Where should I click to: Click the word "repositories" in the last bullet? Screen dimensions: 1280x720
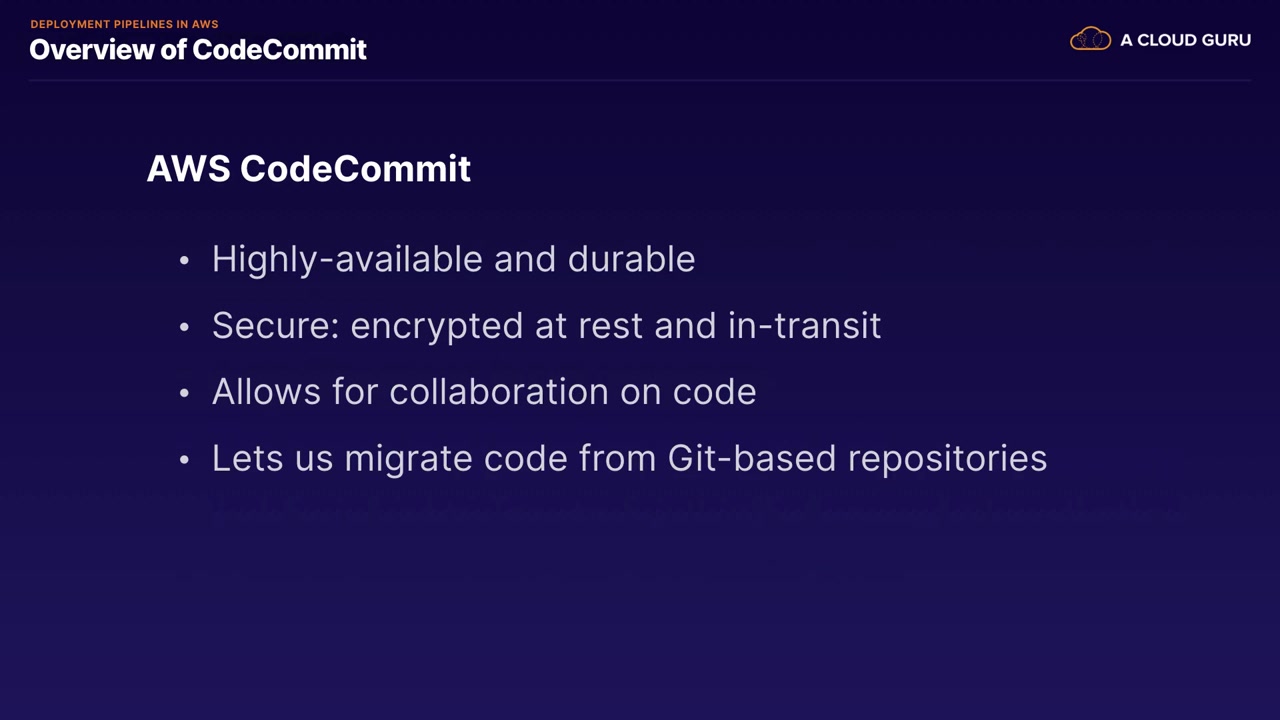click(x=947, y=458)
